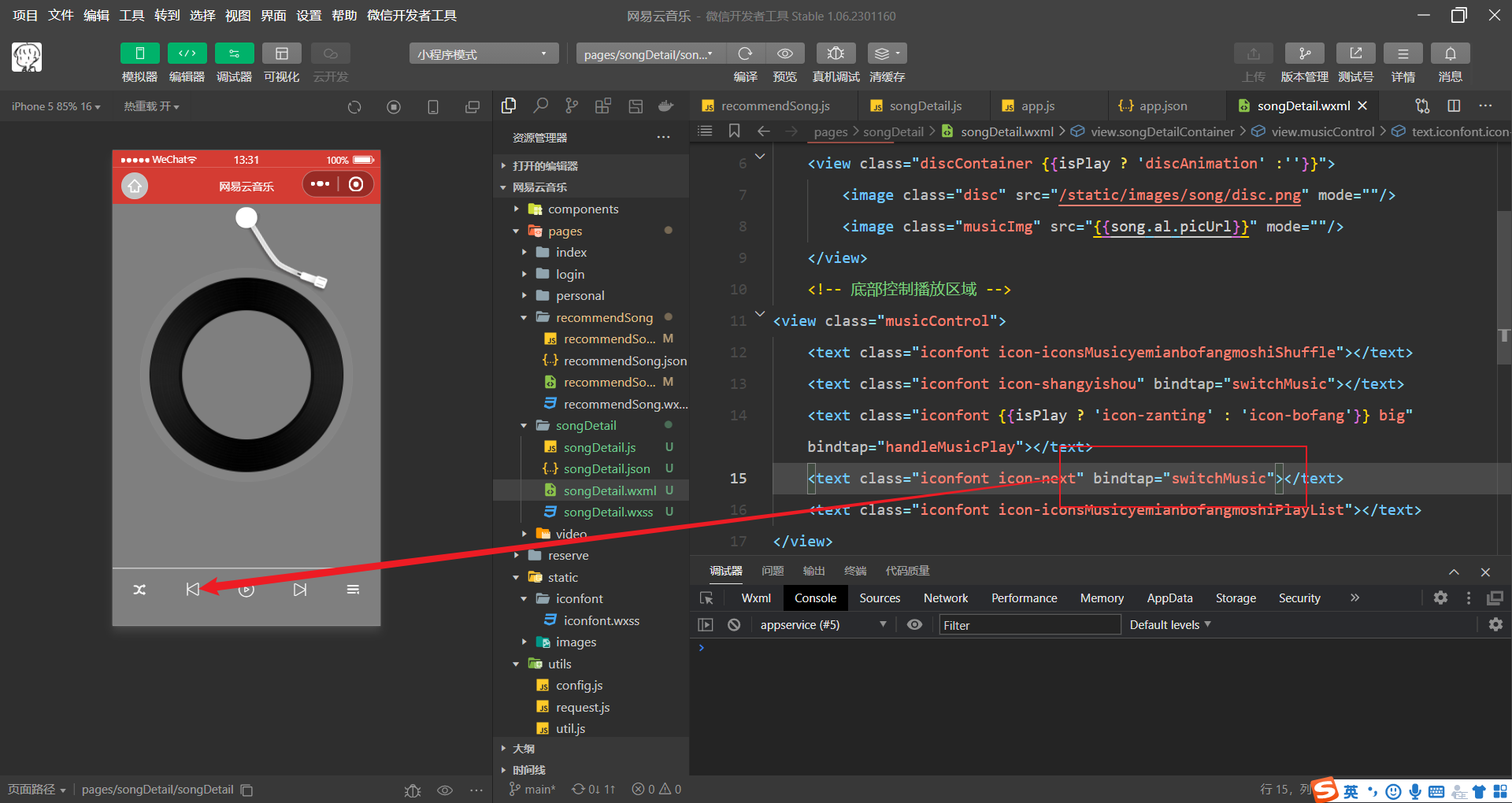Viewport: 1512px width, 803px height.
Task: Open the Default levels dropdown
Action: coord(1170,625)
